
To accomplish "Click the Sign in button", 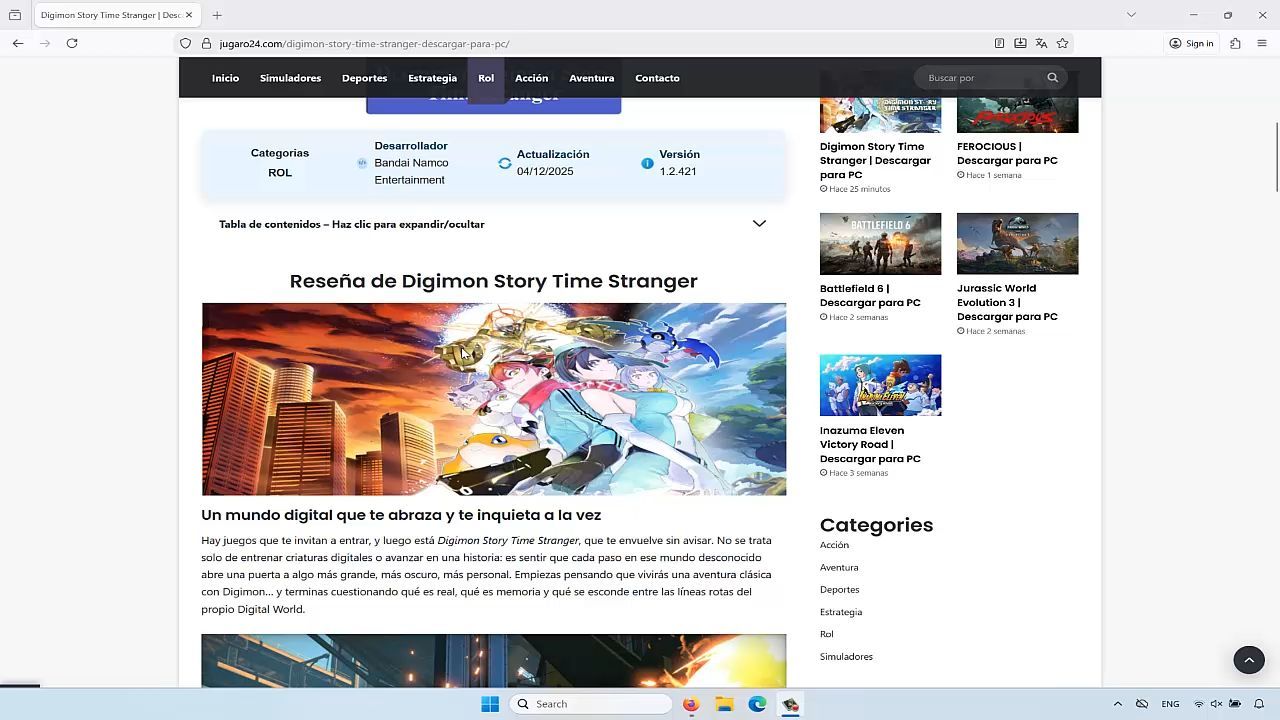I will tap(1191, 43).
